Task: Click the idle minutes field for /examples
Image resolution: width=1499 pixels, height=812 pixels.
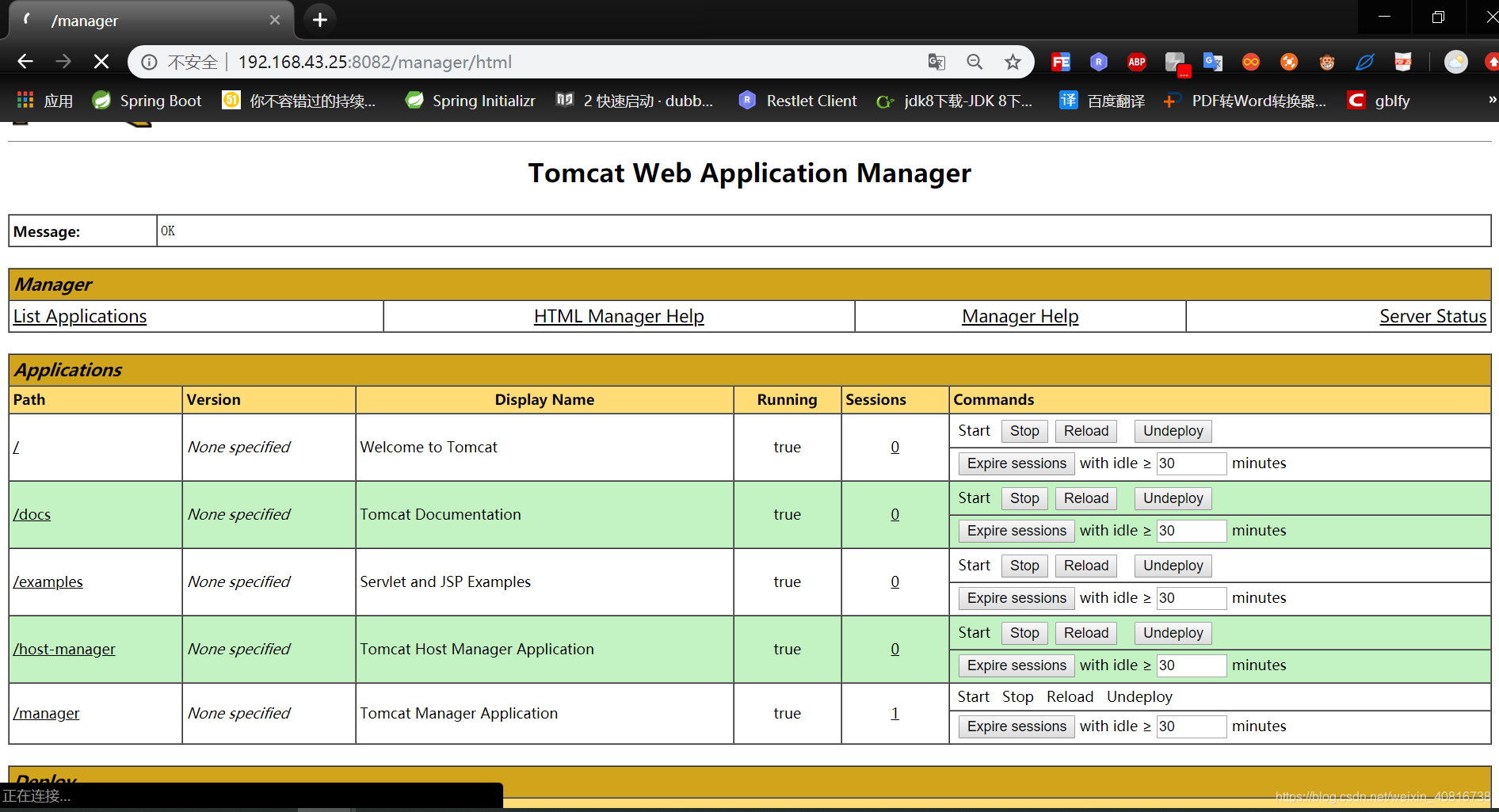Action: pos(1192,598)
